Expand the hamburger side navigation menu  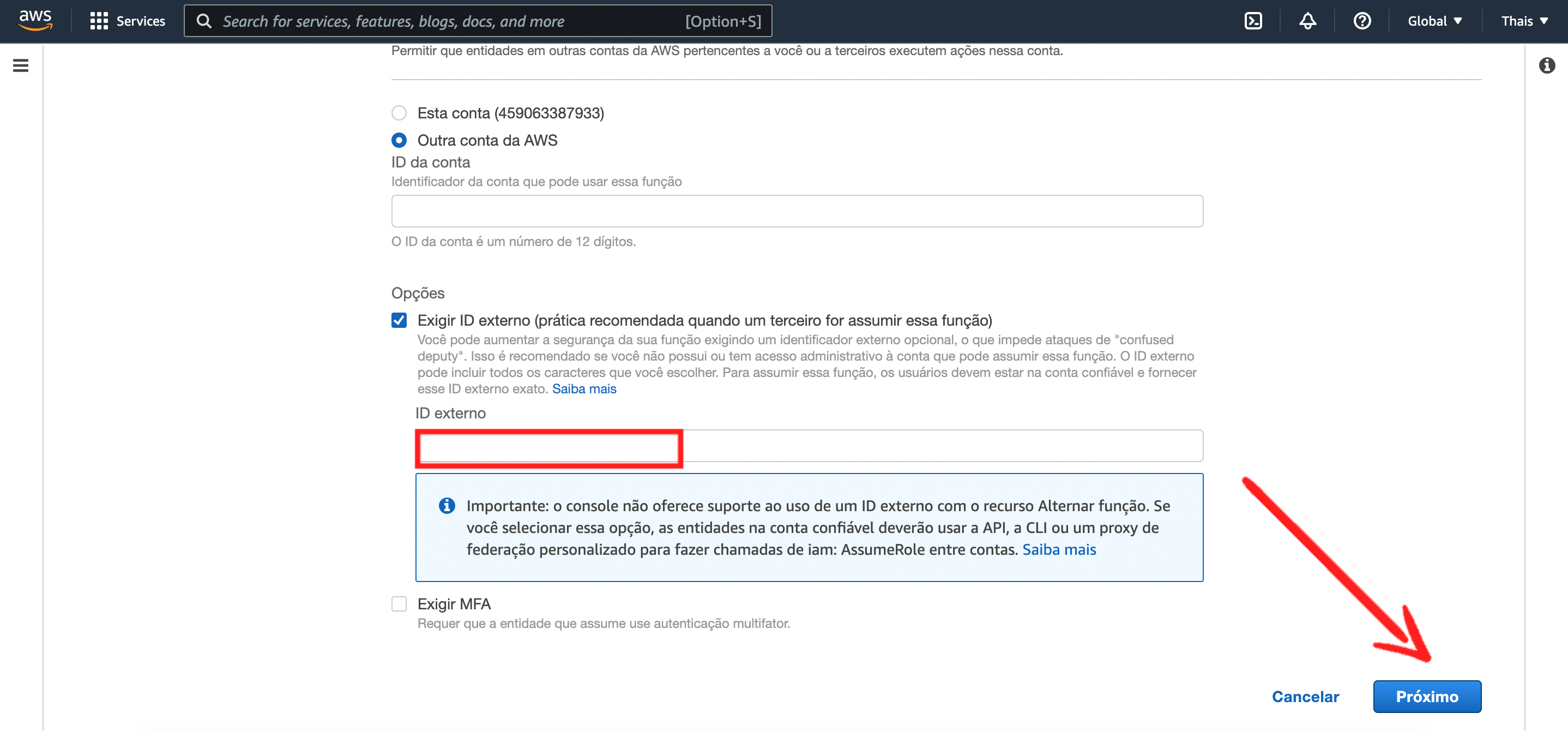click(21, 65)
